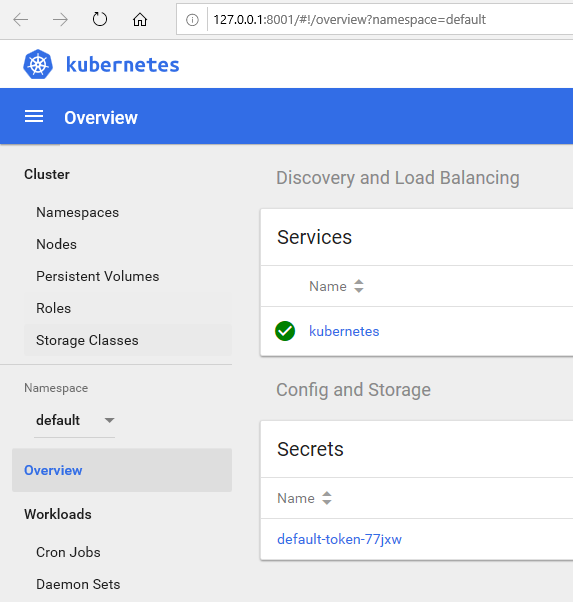
Task: Click the namespace dropdown arrow
Action: pyautogui.click(x=109, y=420)
